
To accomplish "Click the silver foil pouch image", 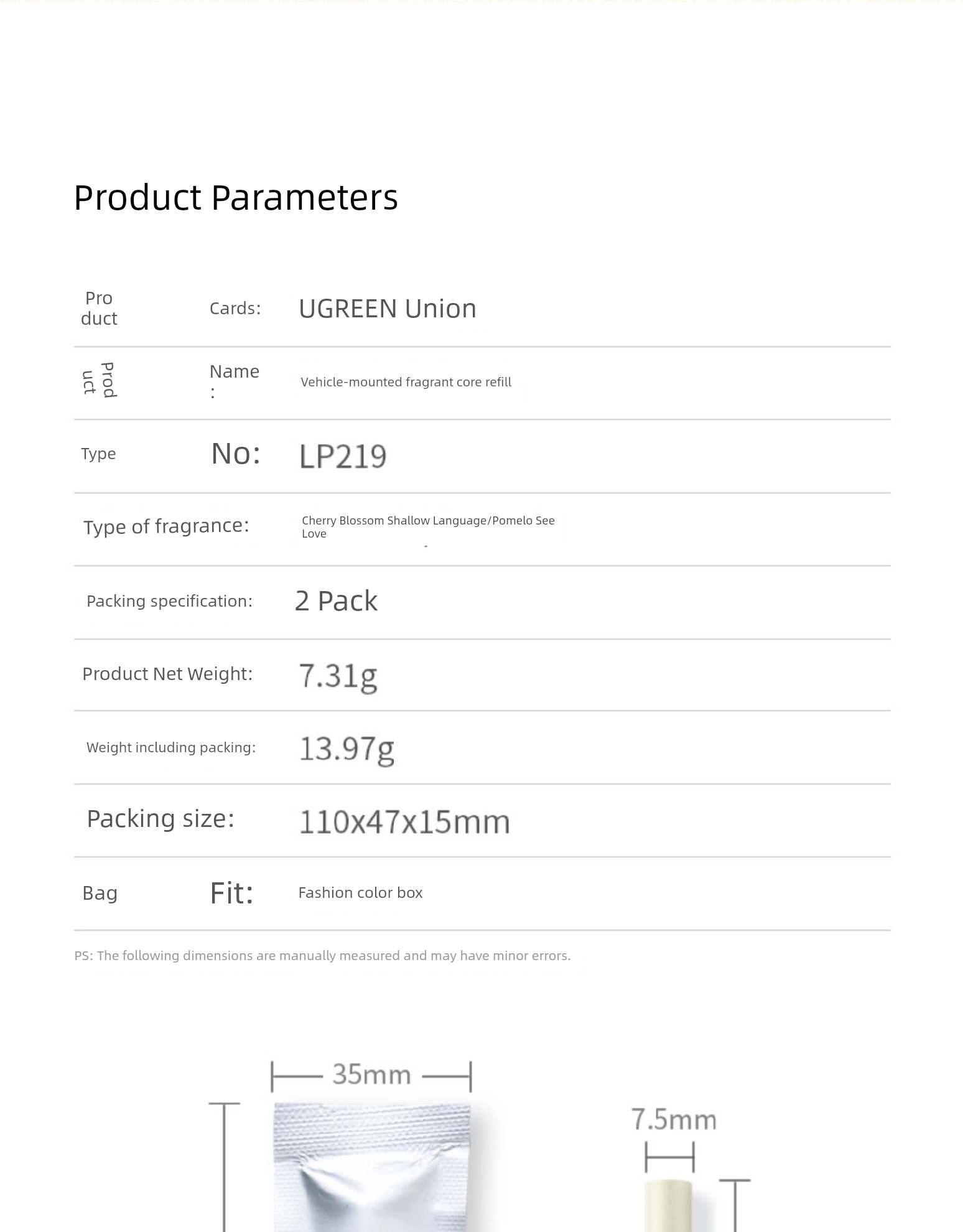I will (372, 1167).
